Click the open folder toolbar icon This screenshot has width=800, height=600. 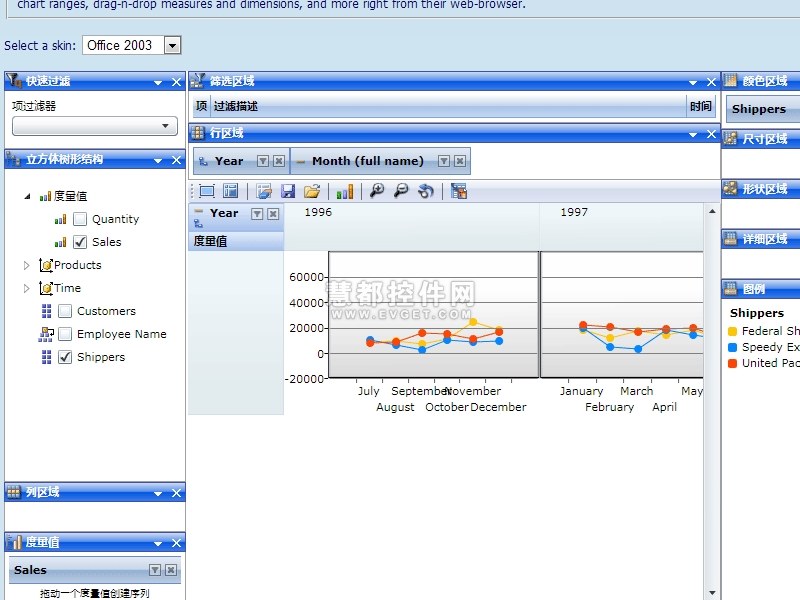coord(312,191)
